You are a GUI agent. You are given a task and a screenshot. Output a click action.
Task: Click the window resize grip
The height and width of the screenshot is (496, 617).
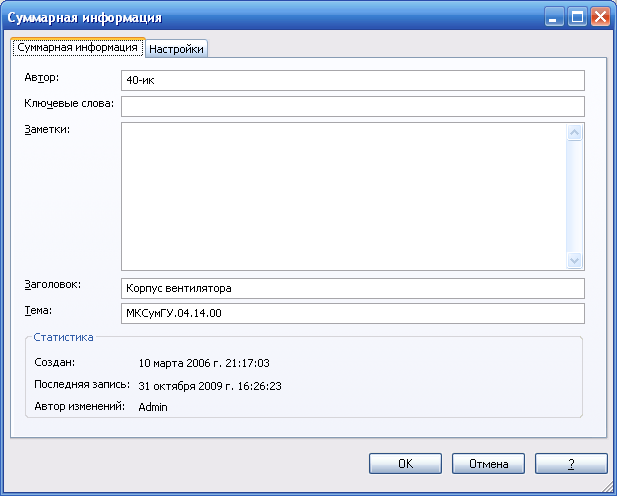(x=608, y=487)
